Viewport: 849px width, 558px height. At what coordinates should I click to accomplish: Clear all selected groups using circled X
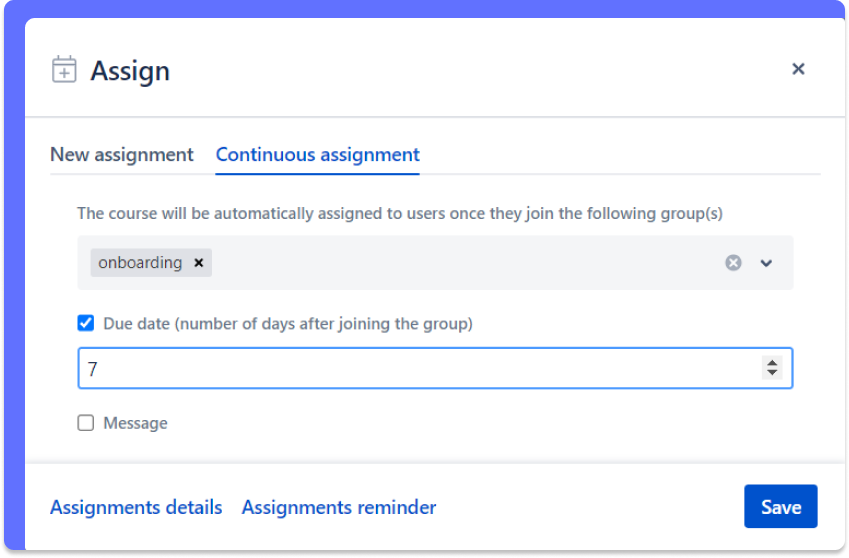point(733,263)
